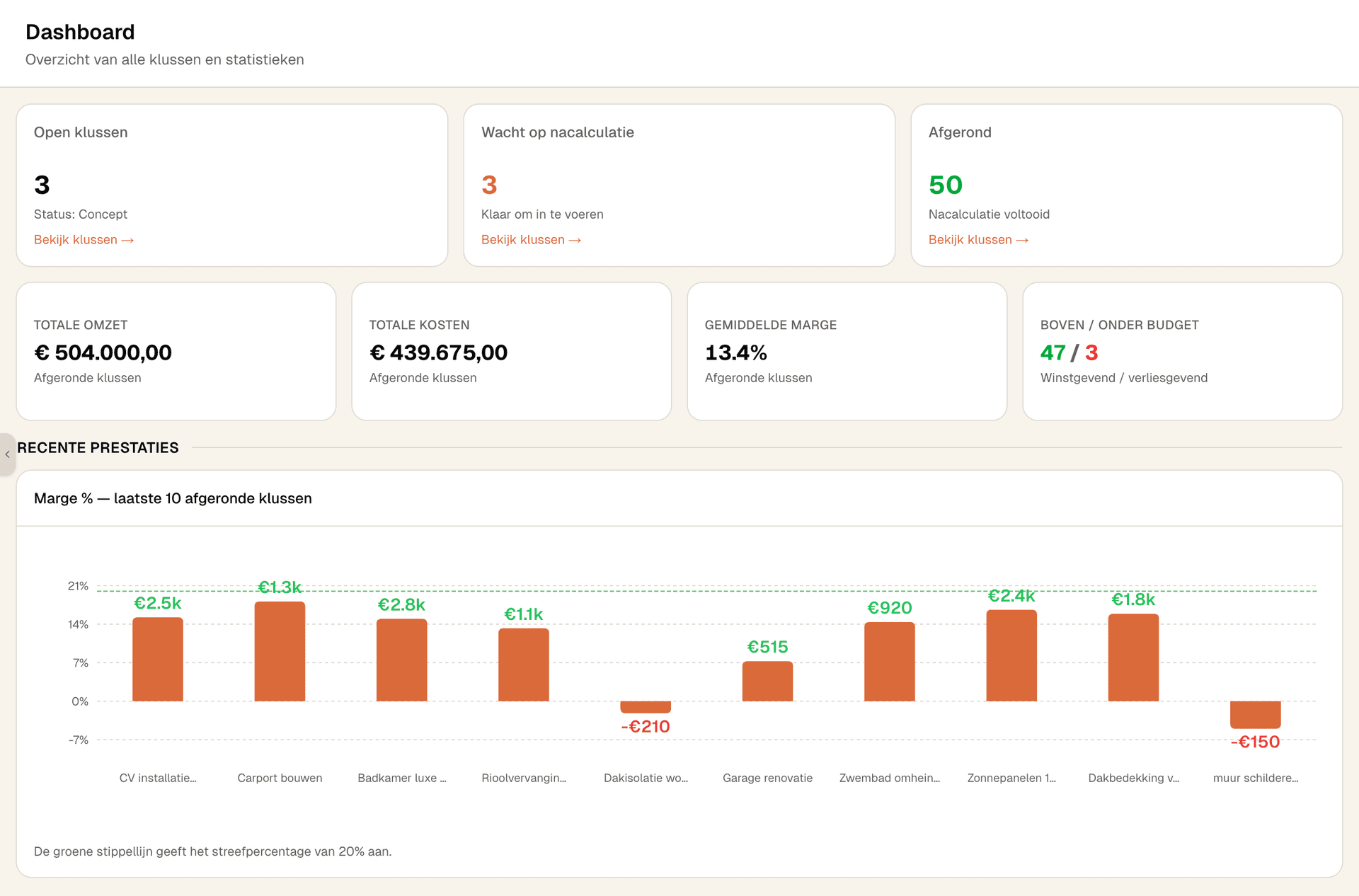The image size is (1359, 896).
Task: Click the CV installatie bar in chart
Action: coord(158,660)
